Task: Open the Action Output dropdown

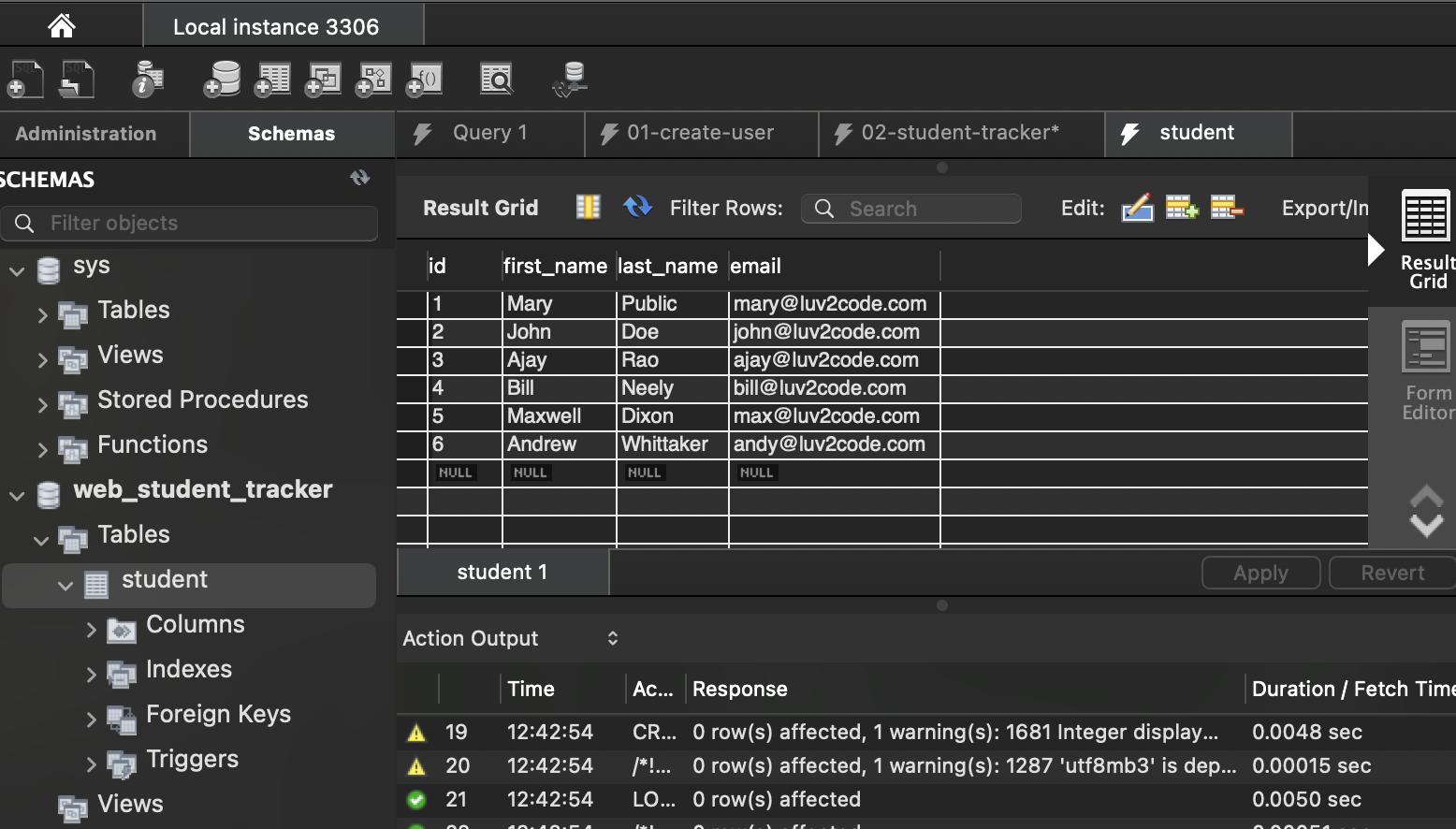Action: click(511, 638)
